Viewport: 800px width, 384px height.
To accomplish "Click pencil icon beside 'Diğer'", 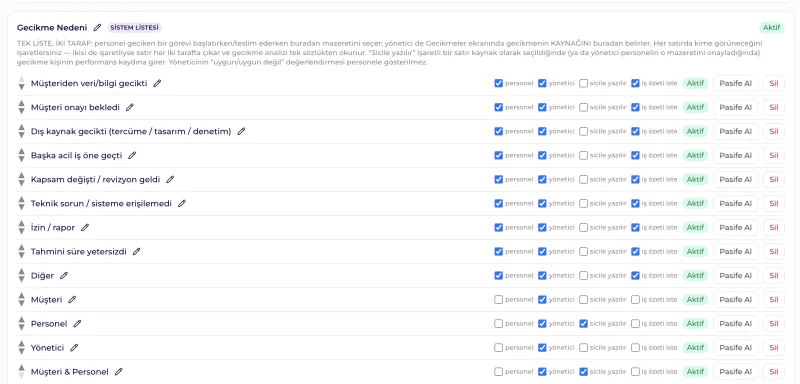I will point(64,275).
